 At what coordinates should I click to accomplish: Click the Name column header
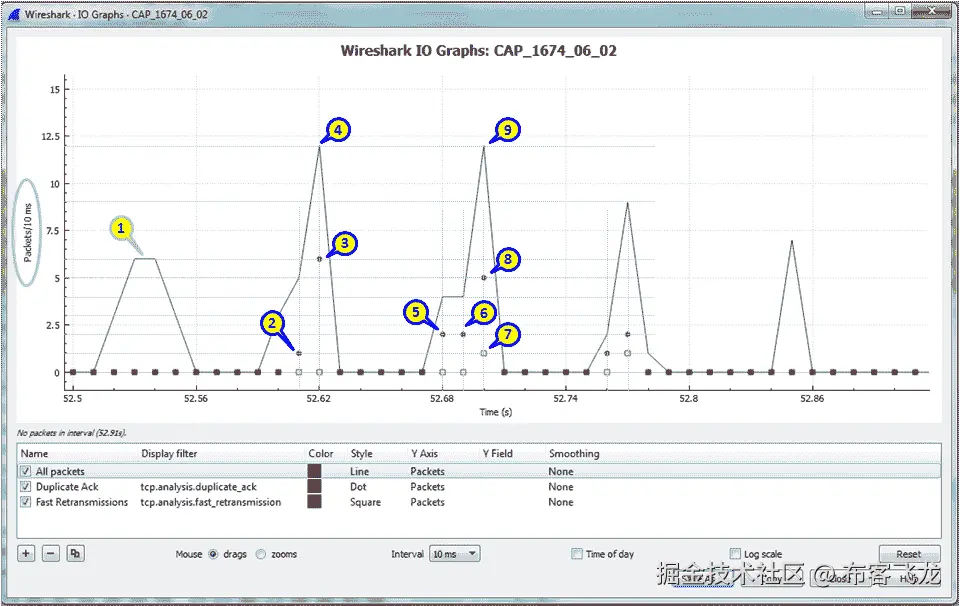pos(34,454)
